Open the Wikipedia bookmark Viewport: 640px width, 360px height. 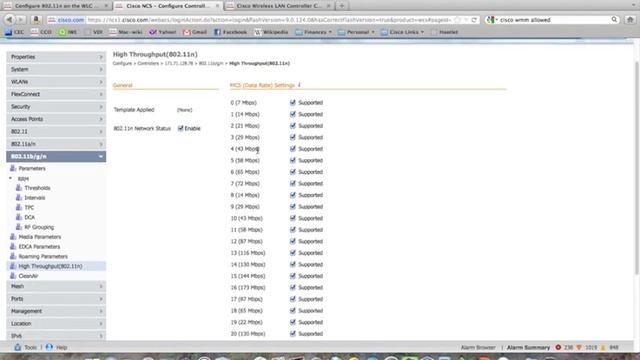coord(271,32)
